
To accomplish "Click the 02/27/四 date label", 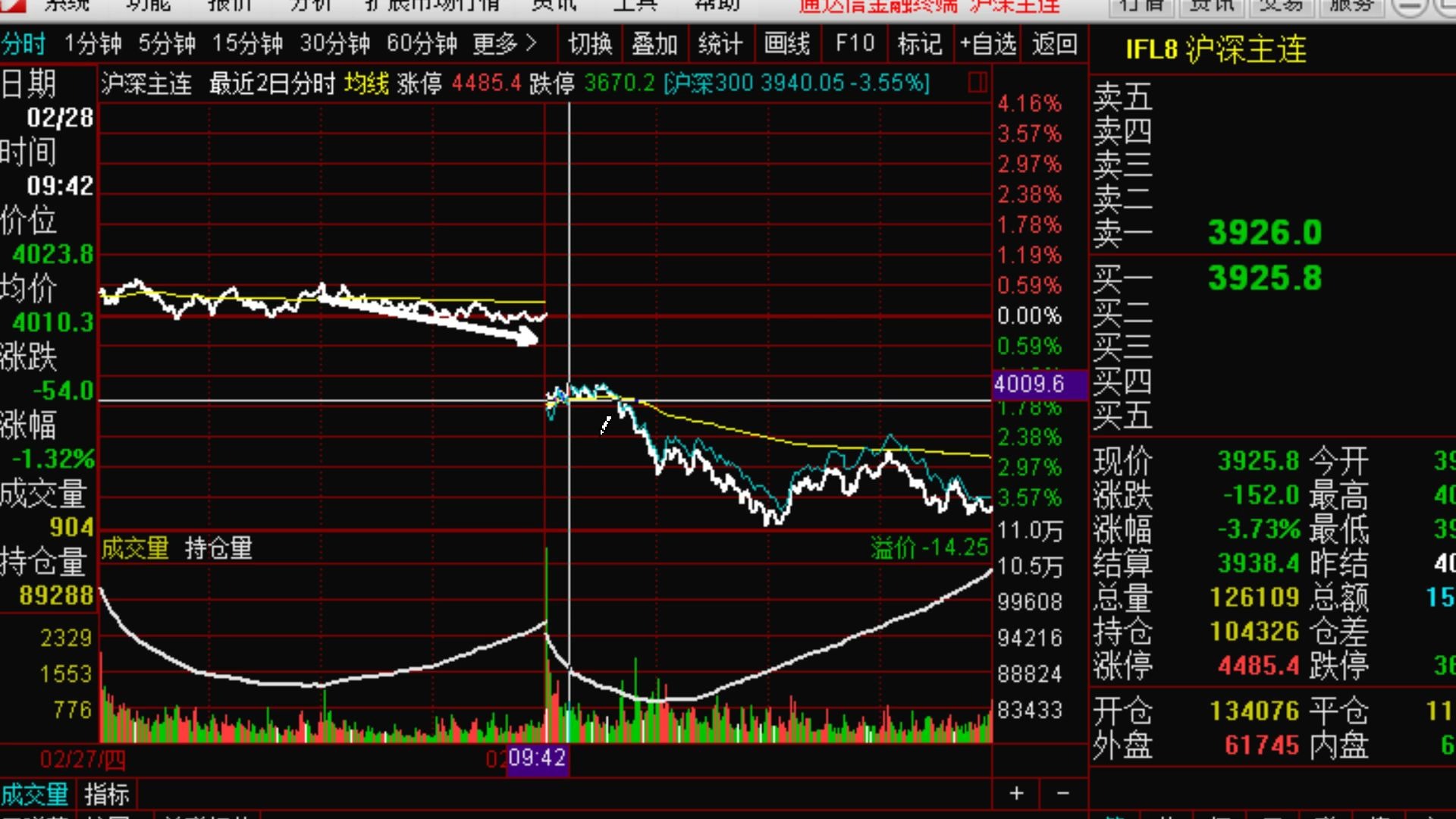I will tap(83, 759).
